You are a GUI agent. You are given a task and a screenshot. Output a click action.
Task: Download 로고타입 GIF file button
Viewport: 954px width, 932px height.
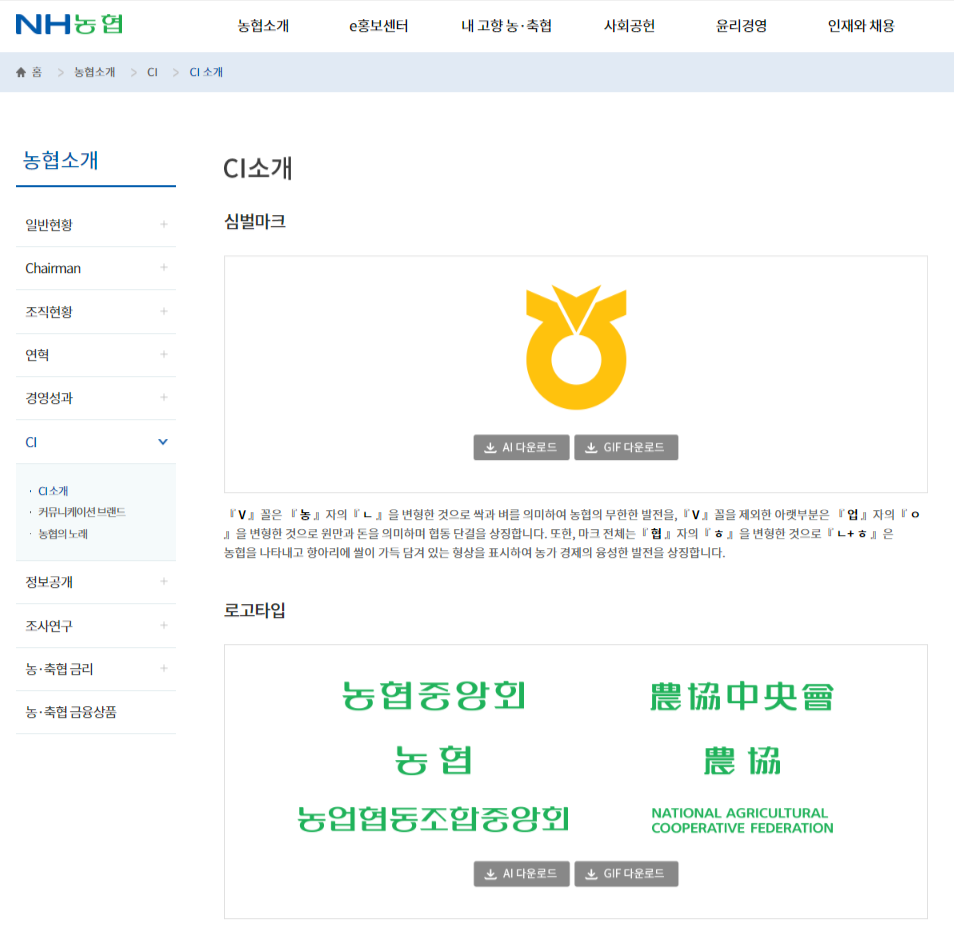626,874
